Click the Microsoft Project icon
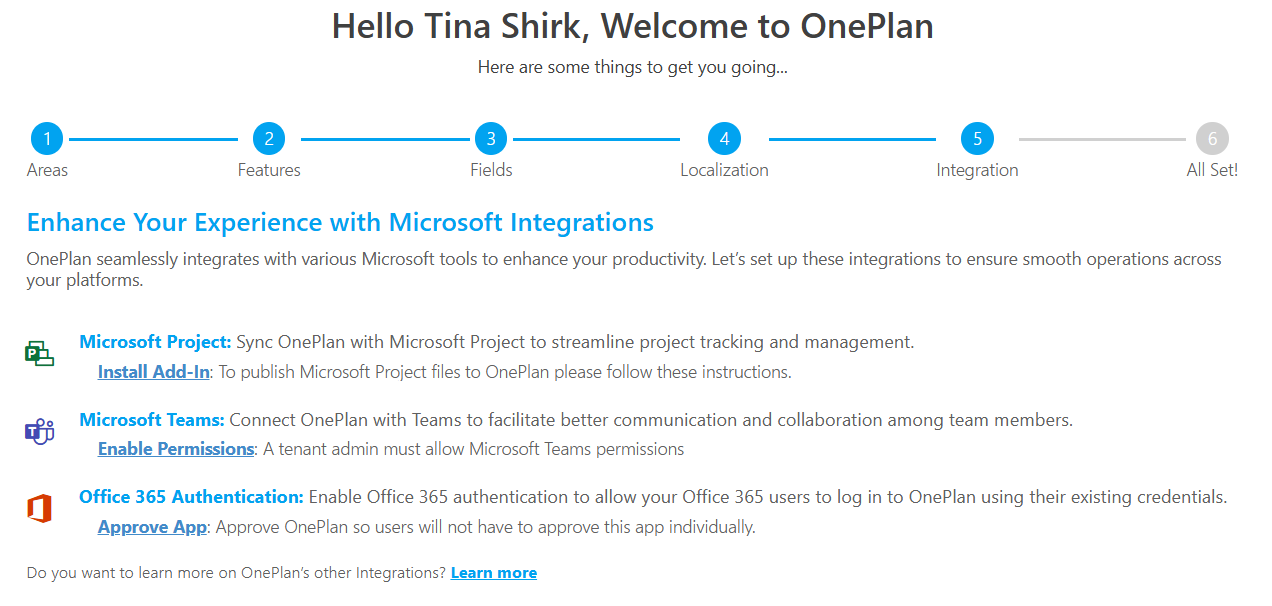 (x=39, y=353)
